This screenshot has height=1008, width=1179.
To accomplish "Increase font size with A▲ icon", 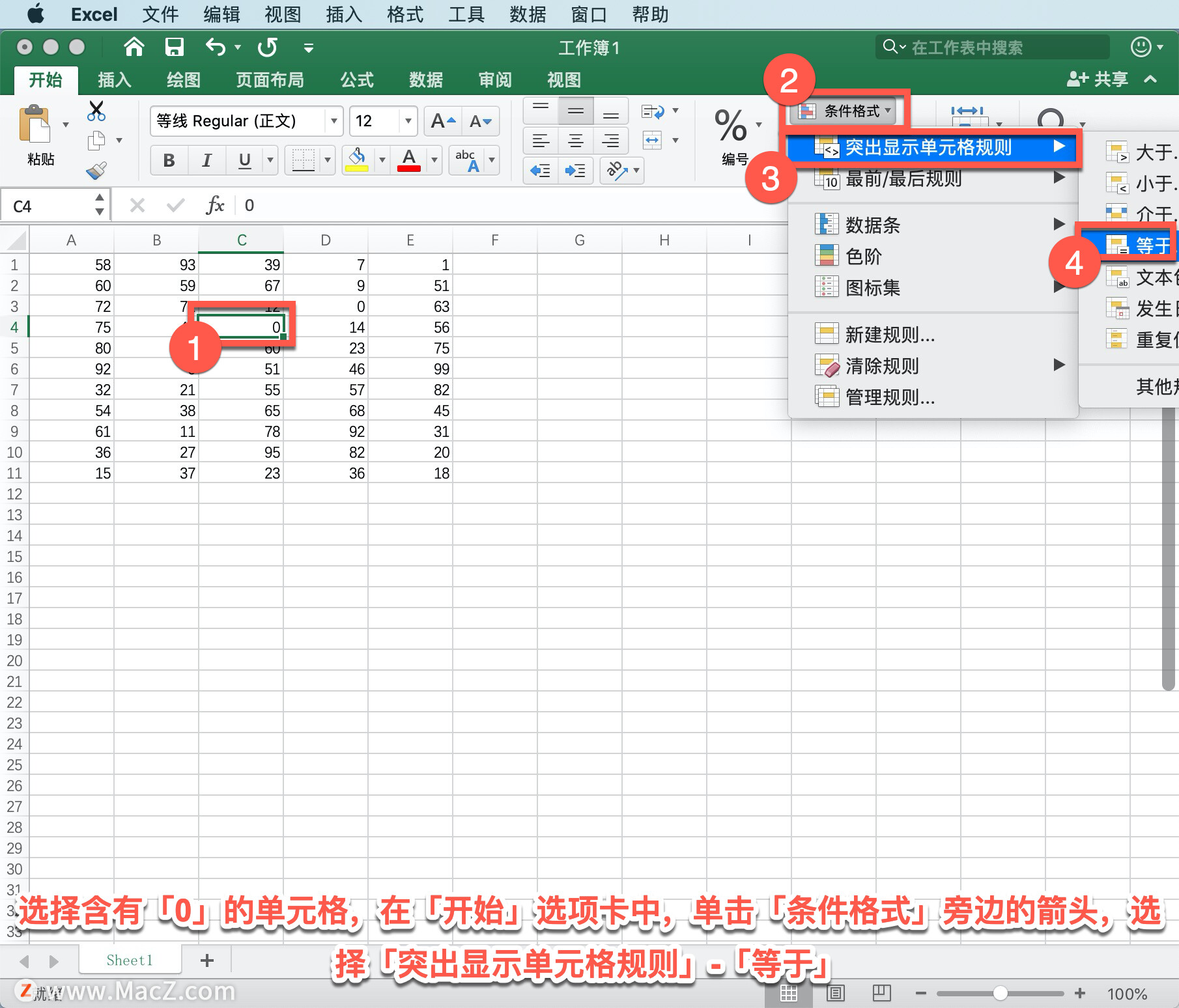I will coord(443,121).
